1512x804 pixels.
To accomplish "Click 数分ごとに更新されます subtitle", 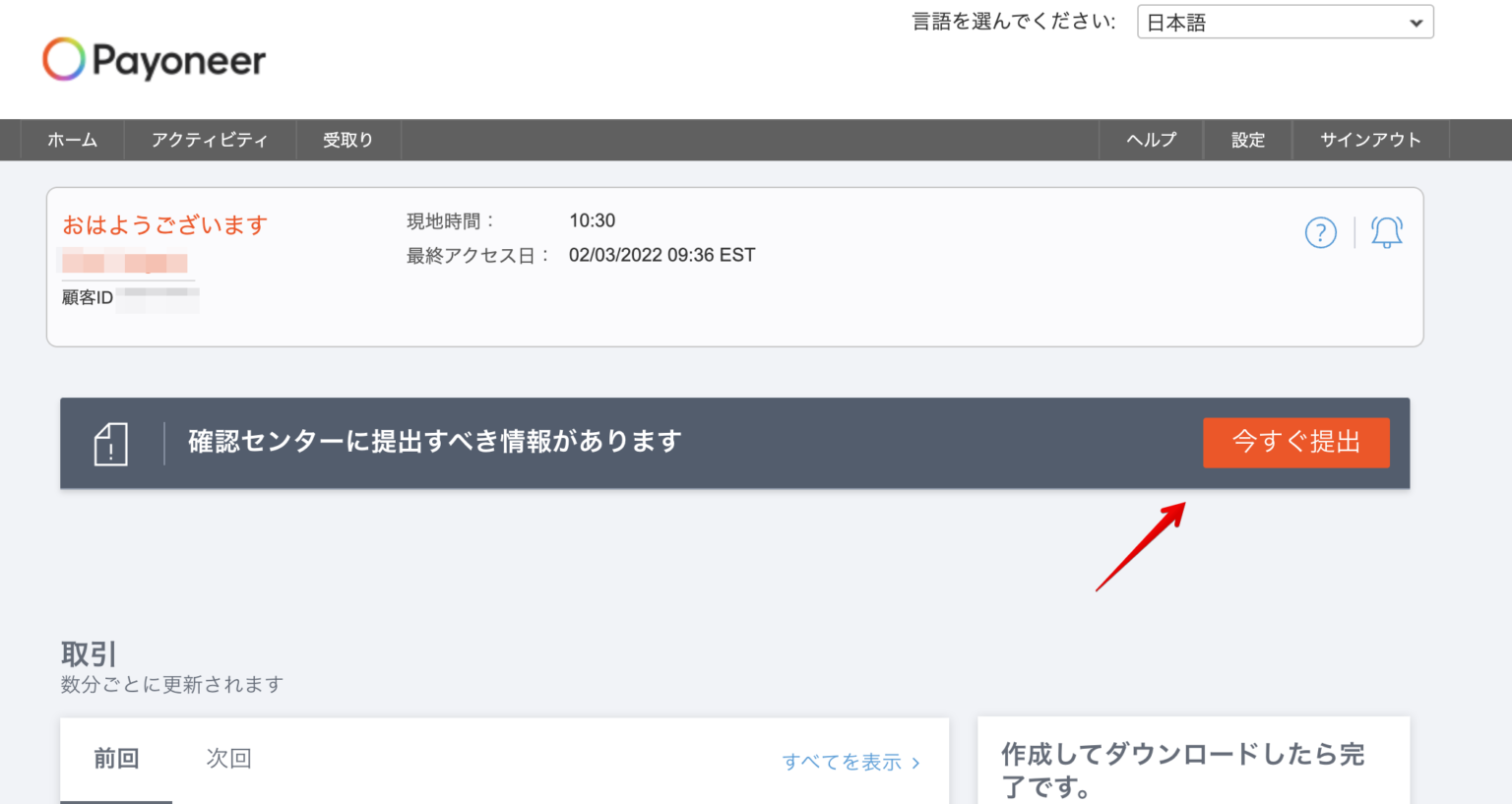I will coord(172,684).
